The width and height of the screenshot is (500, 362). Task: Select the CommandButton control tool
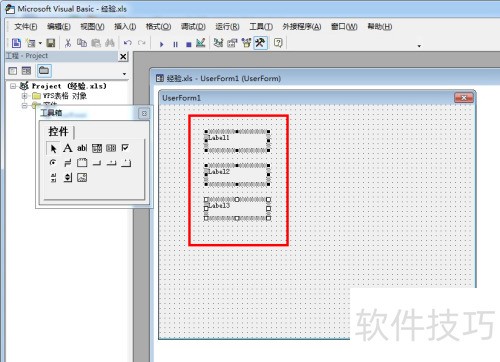97,163
